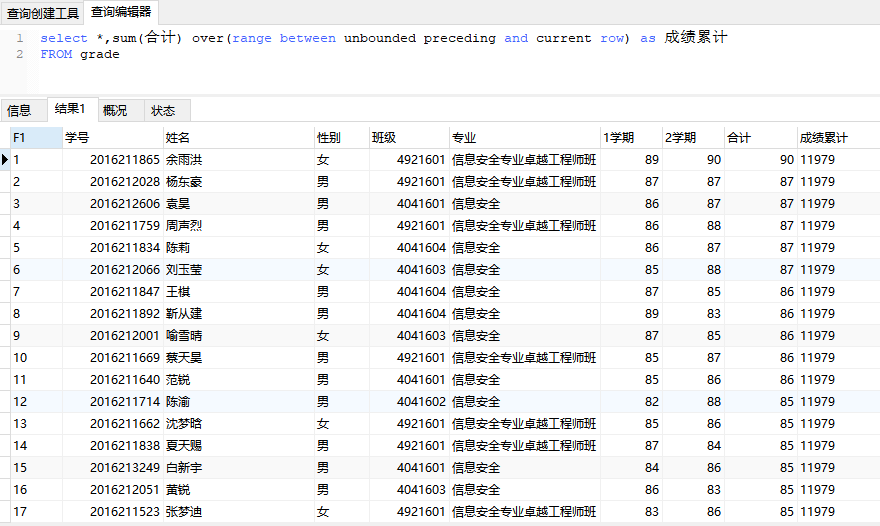Click the 专业 column header

click(525, 138)
